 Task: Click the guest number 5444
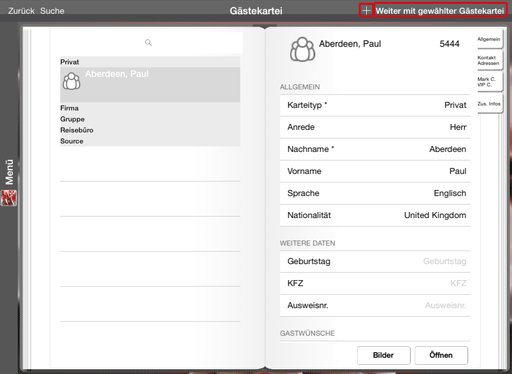click(449, 44)
